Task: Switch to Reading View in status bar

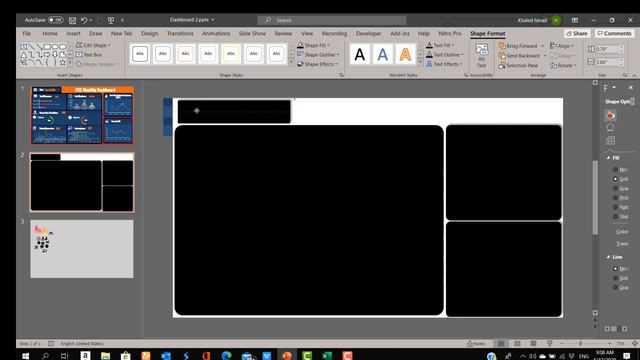Action: (x=533, y=344)
